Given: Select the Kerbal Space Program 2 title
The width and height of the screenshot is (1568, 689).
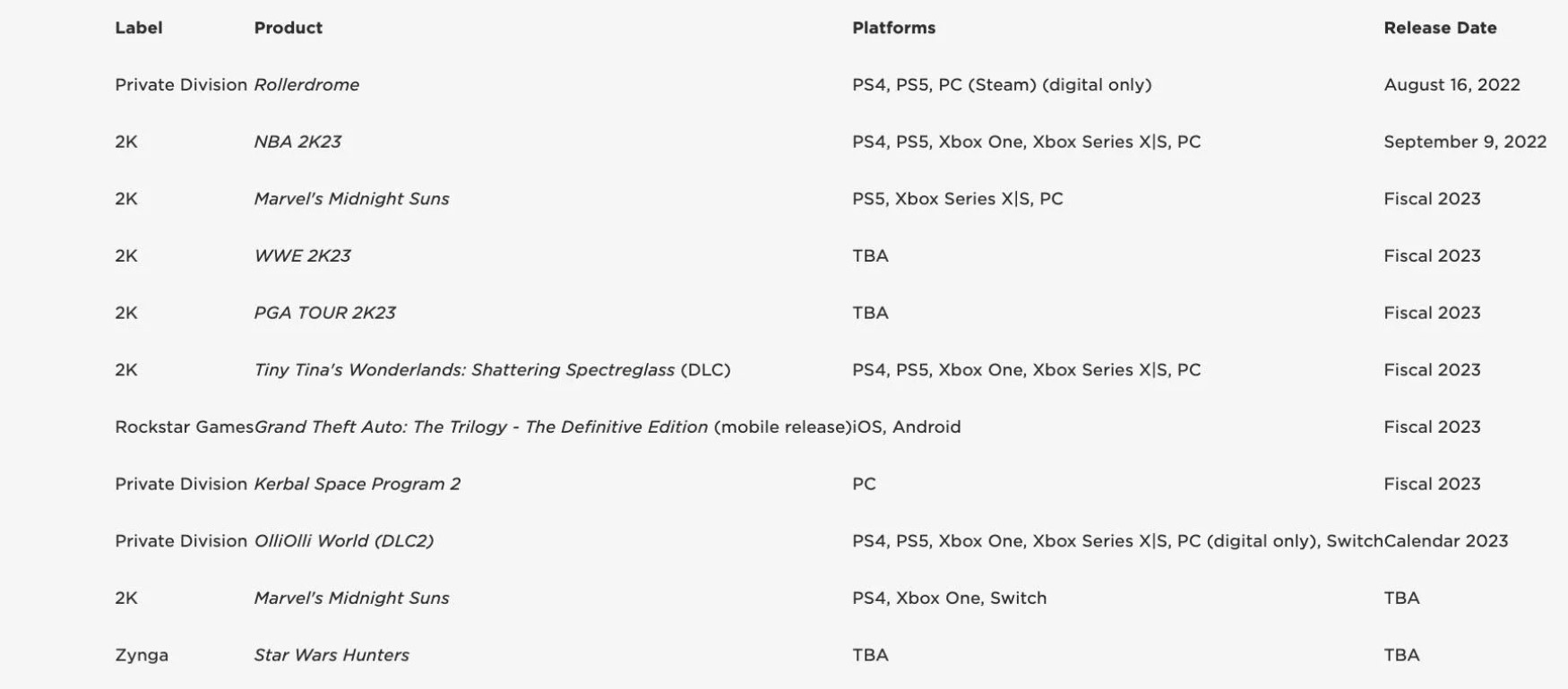Looking at the screenshot, I should [x=357, y=484].
